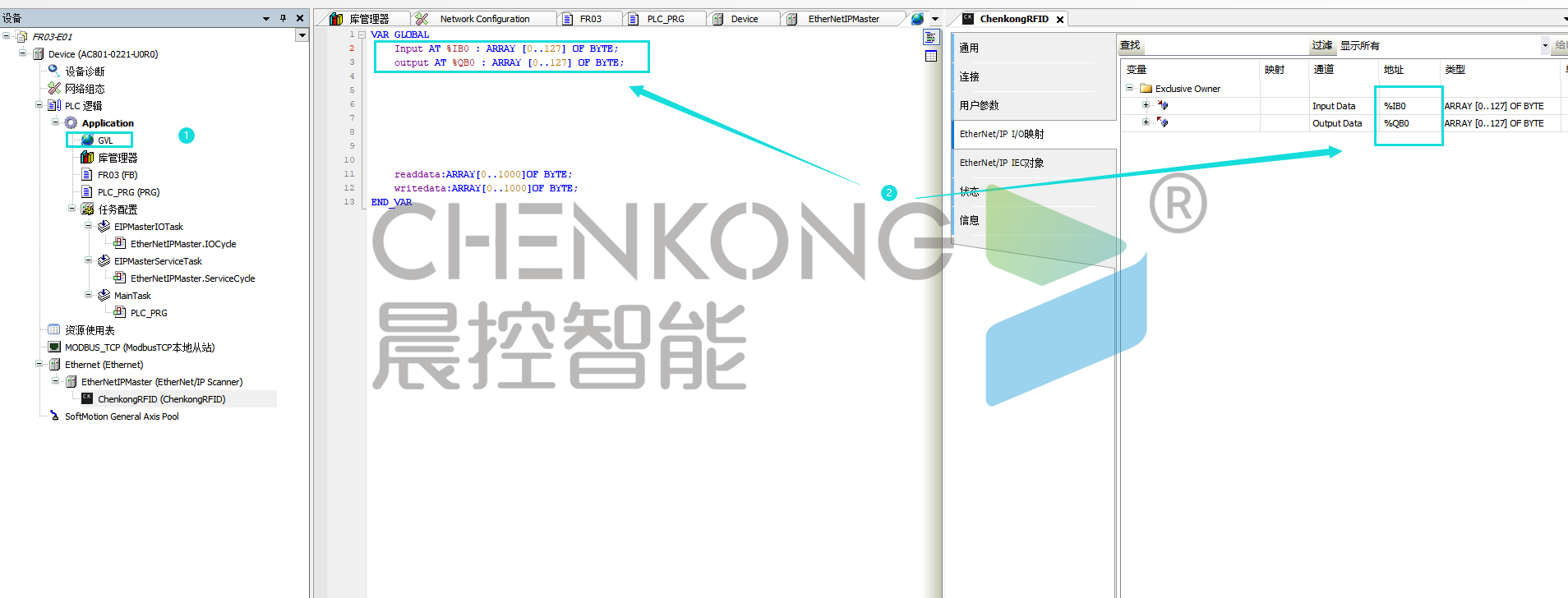Switch editor to textual declaration view icon
1568x598 pixels.
(x=930, y=38)
